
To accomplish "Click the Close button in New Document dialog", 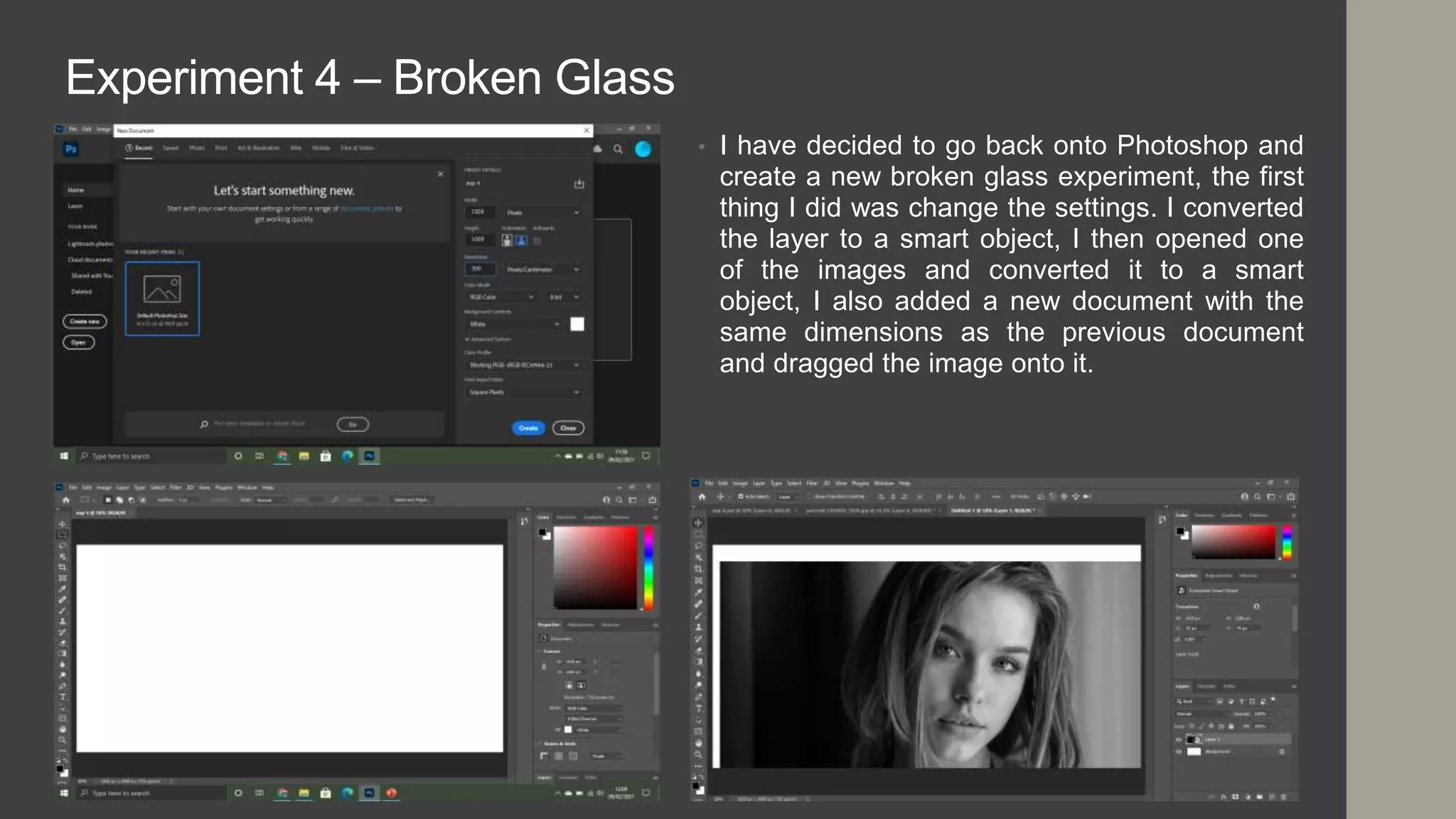I will [x=568, y=428].
